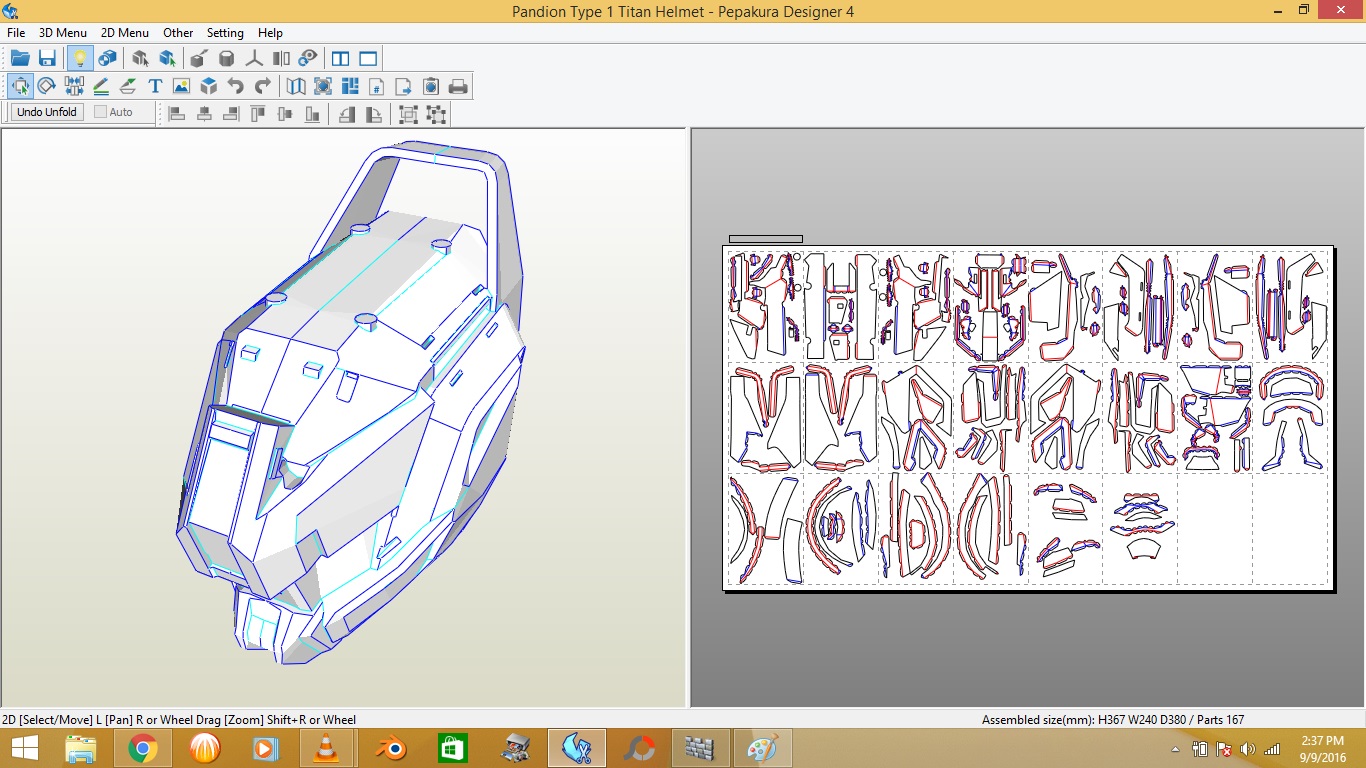1366x768 pixels.
Task: Select the Input Text 'T' tool
Action: (155, 86)
